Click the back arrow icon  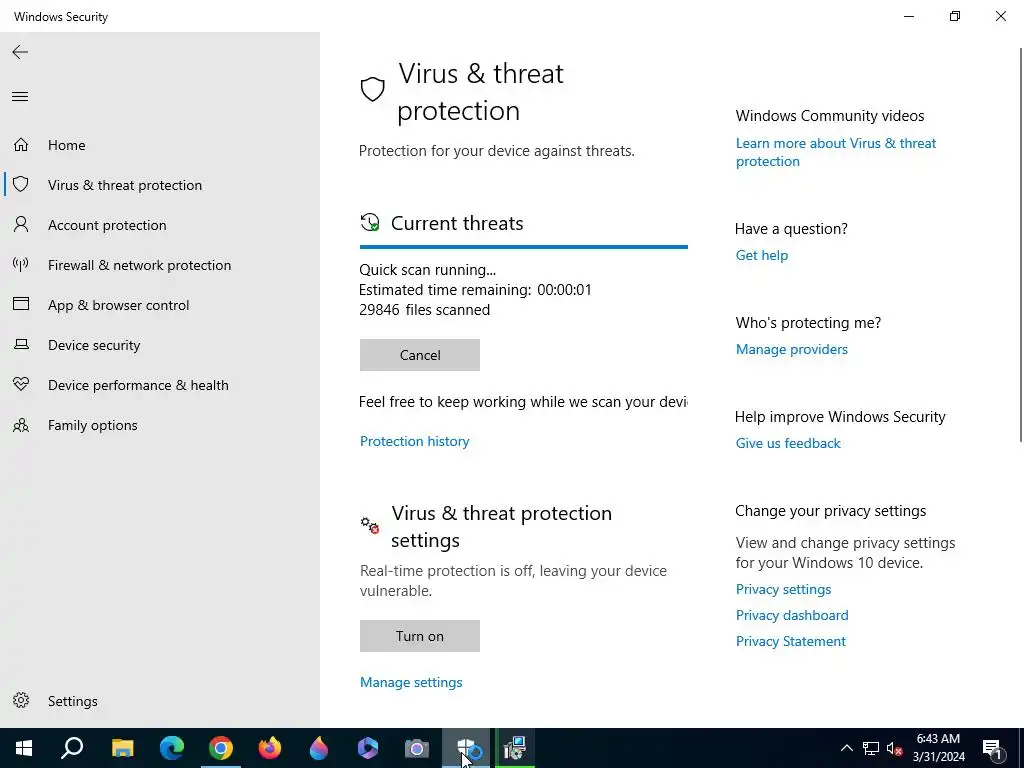(x=20, y=52)
